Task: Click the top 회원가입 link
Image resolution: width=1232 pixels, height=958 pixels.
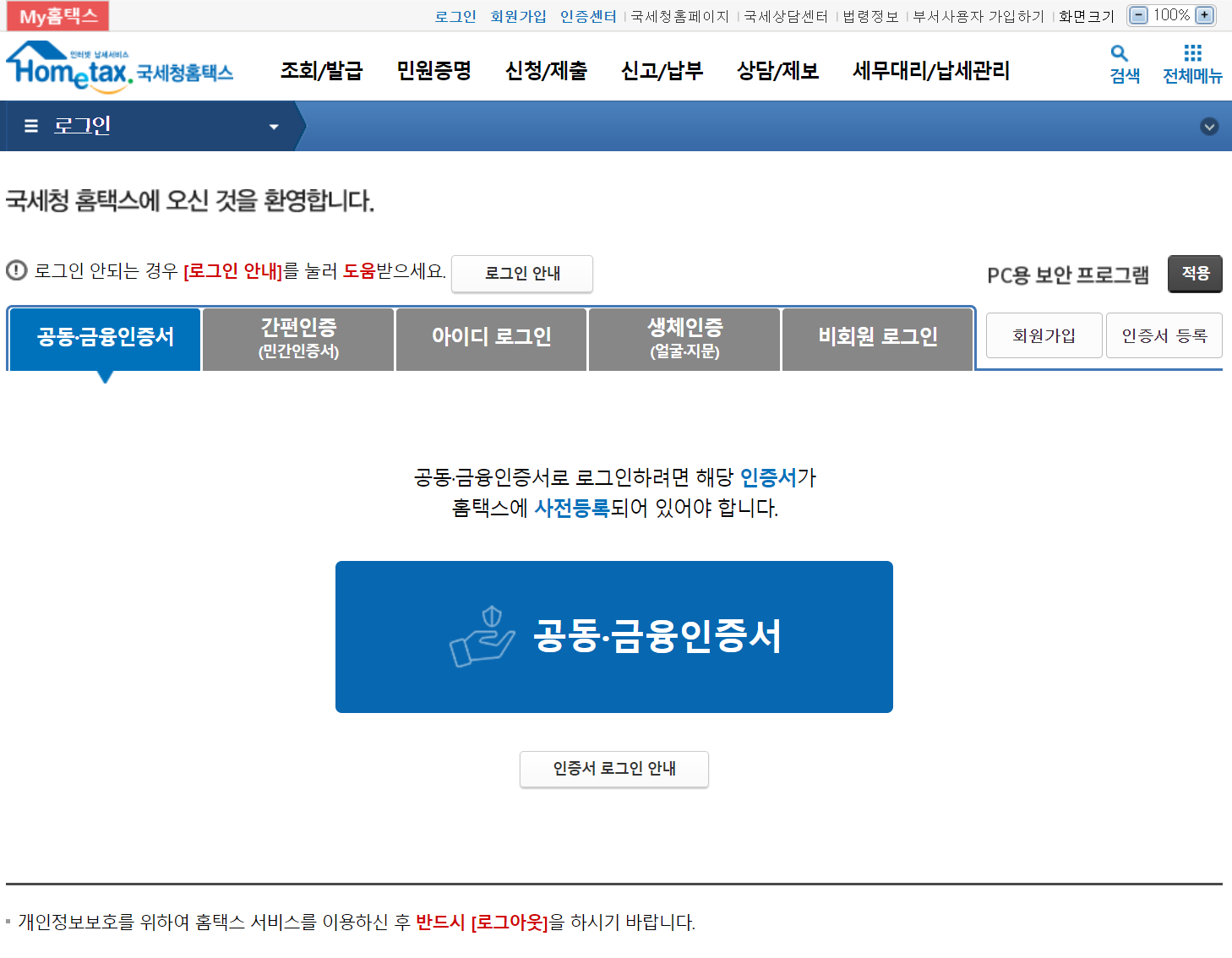Action: [518, 16]
